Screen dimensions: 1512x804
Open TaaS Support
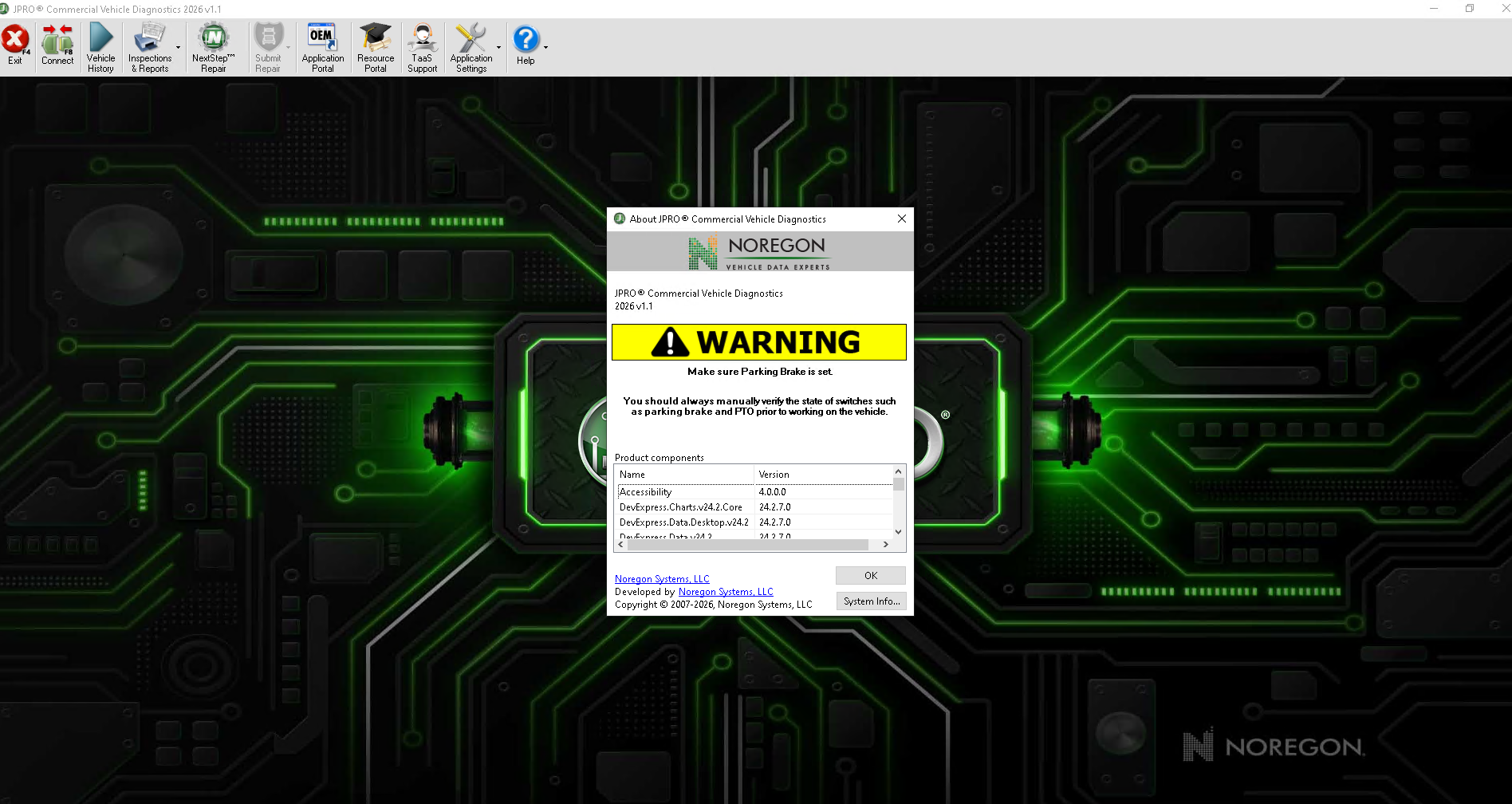422,48
